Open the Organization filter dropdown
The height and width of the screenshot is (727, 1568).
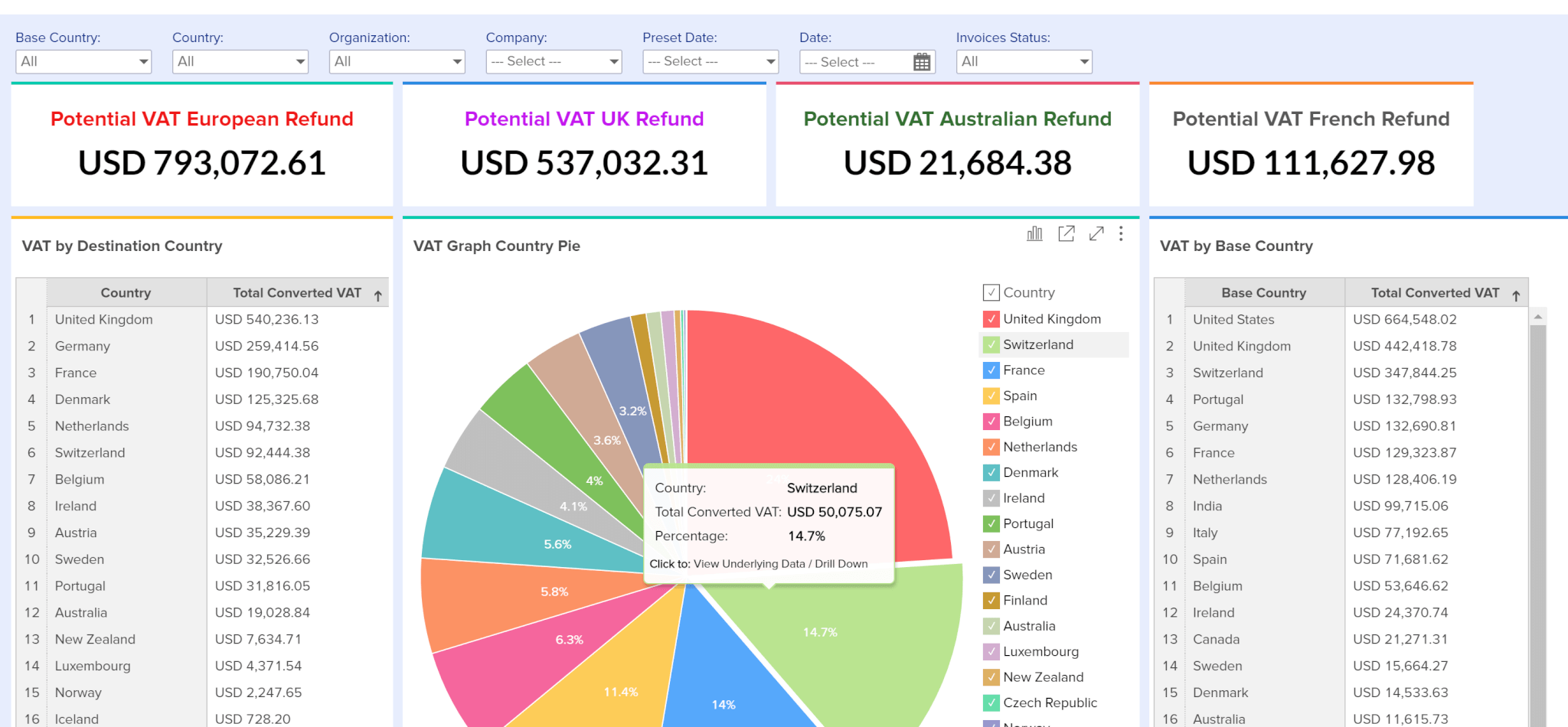397,61
